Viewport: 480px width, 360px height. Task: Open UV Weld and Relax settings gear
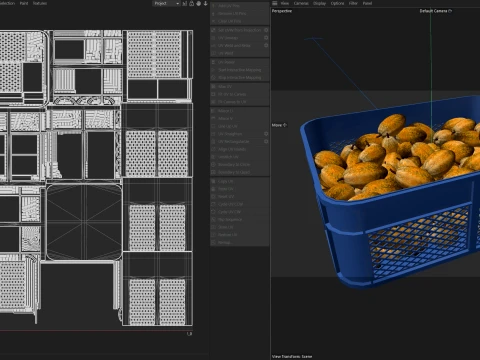click(x=266, y=45)
